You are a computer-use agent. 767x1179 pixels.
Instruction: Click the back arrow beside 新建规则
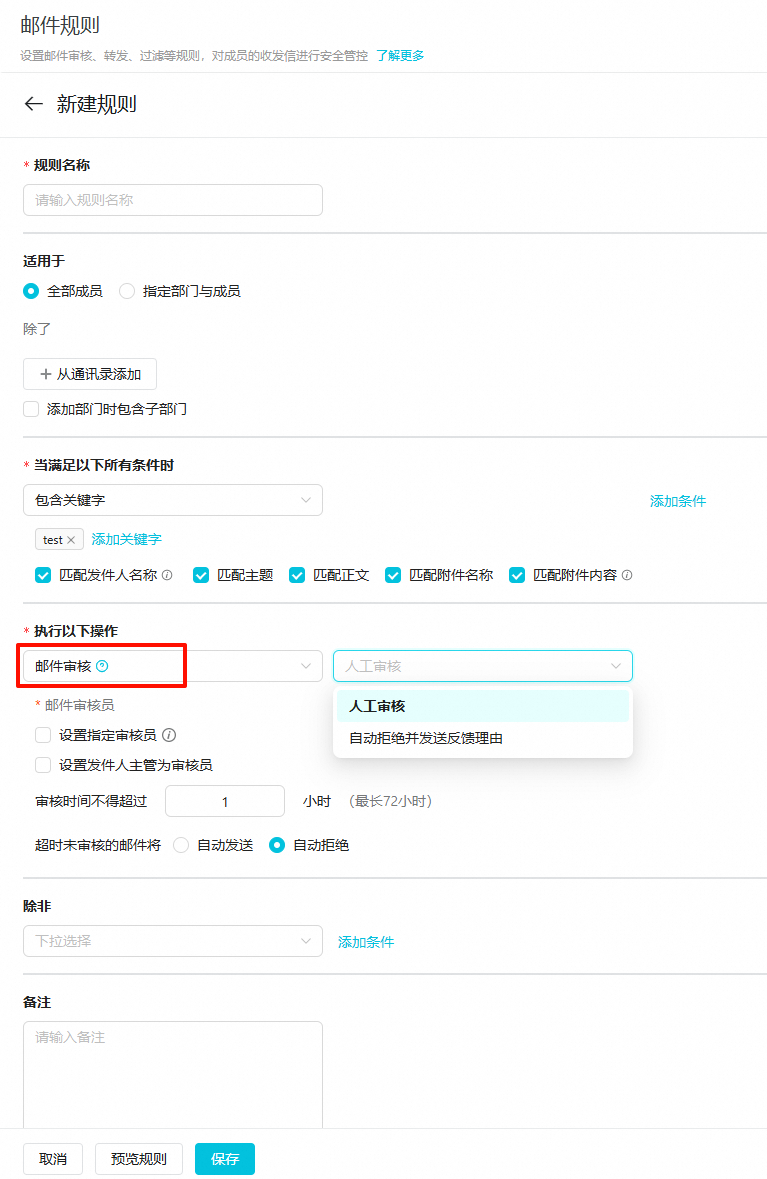34,104
